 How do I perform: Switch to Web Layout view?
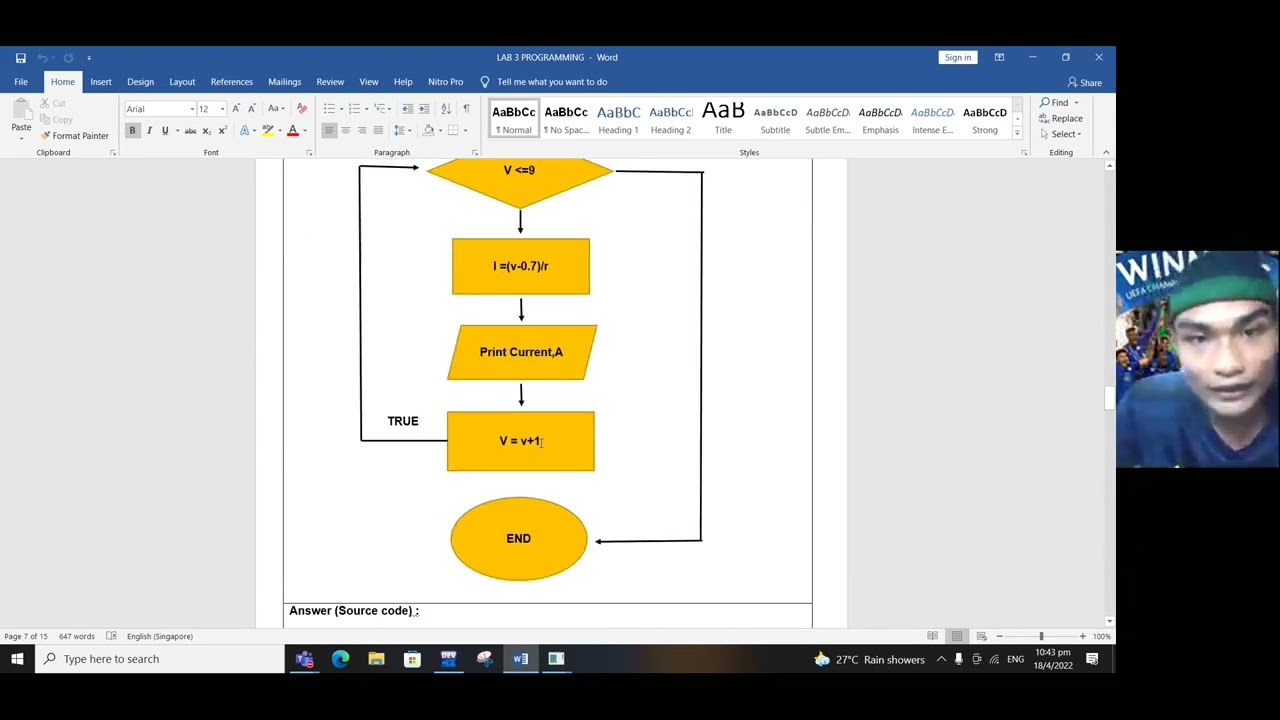pyautogui.click(x=981, y=636)
